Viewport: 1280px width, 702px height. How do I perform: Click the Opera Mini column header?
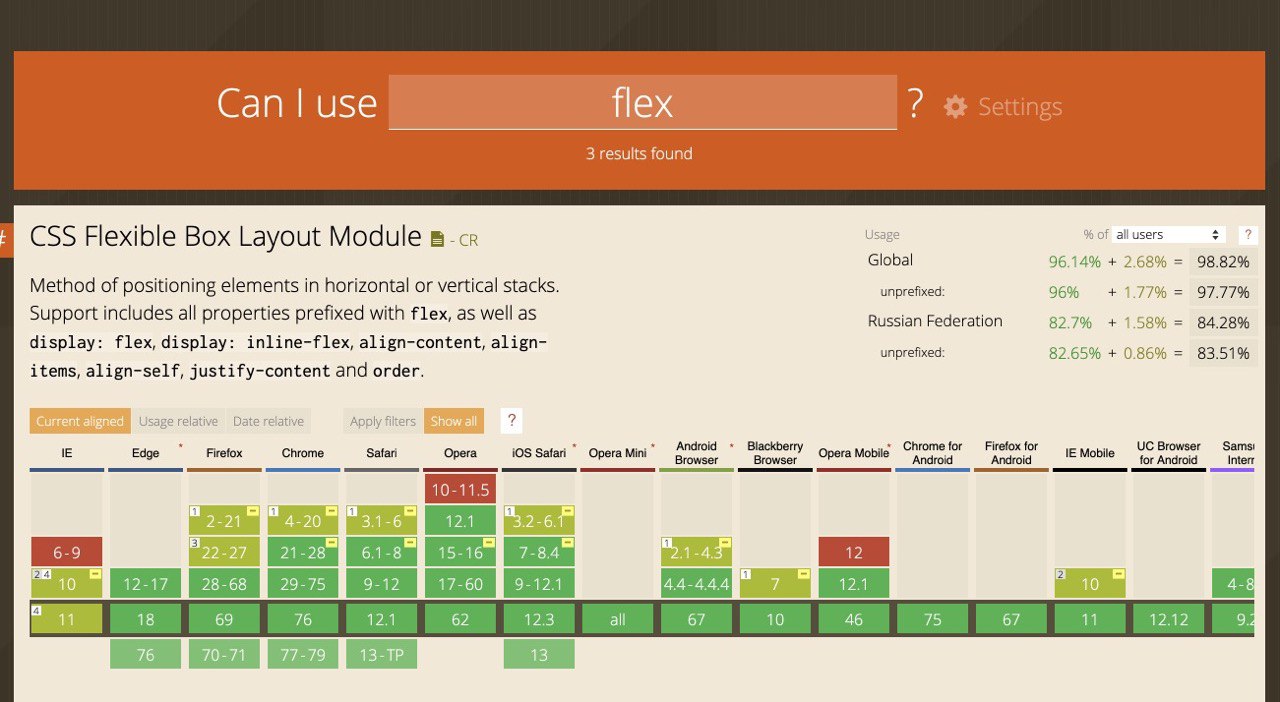618,453
